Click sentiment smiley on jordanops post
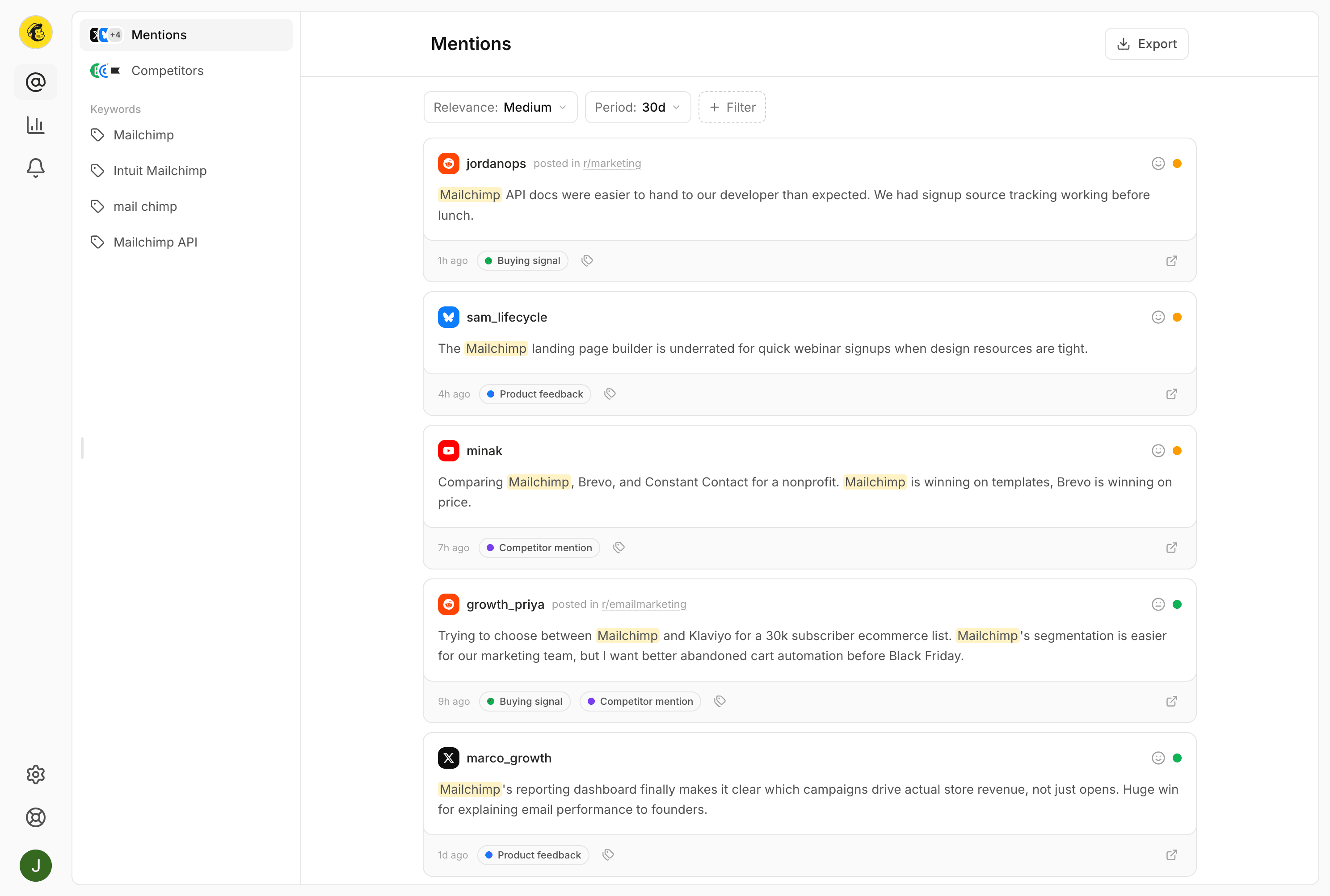 [x=1158, y=163]
